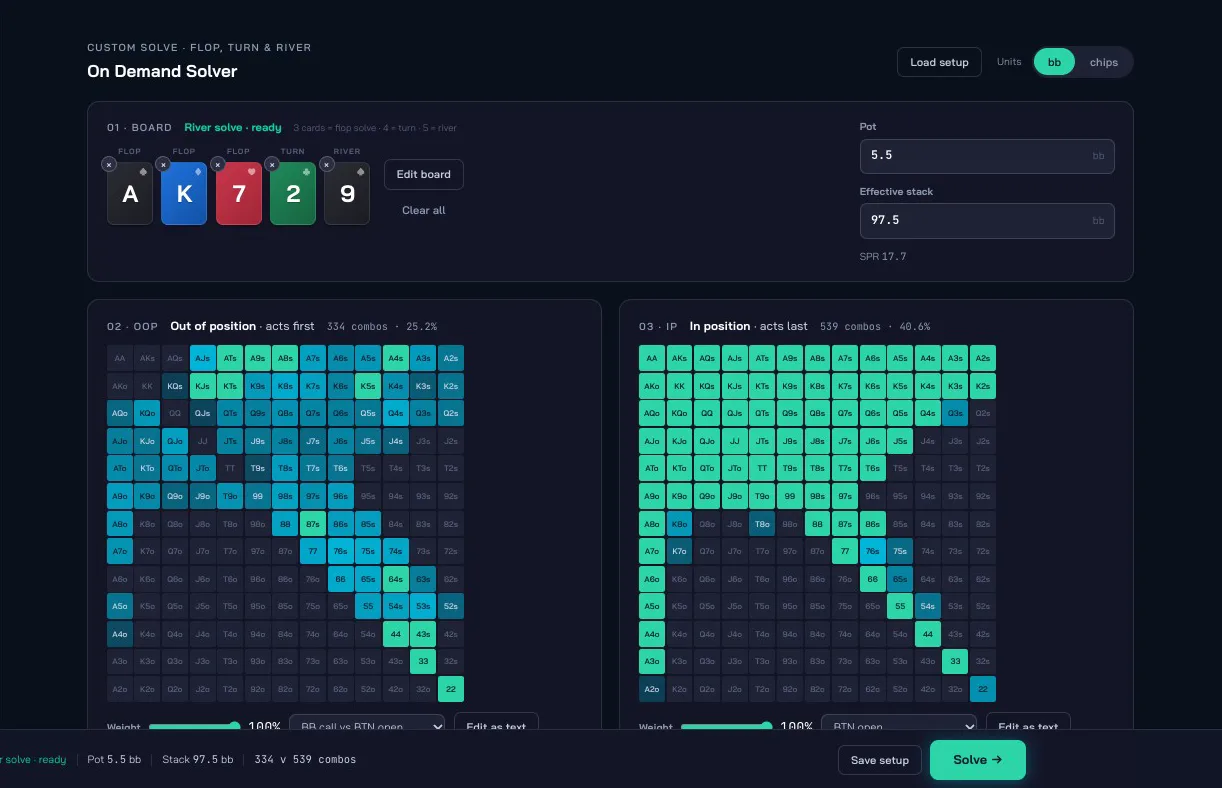
Task: Toggle 22 in the Out of position range
Action: pyautogui.click(x=451, y=689)
